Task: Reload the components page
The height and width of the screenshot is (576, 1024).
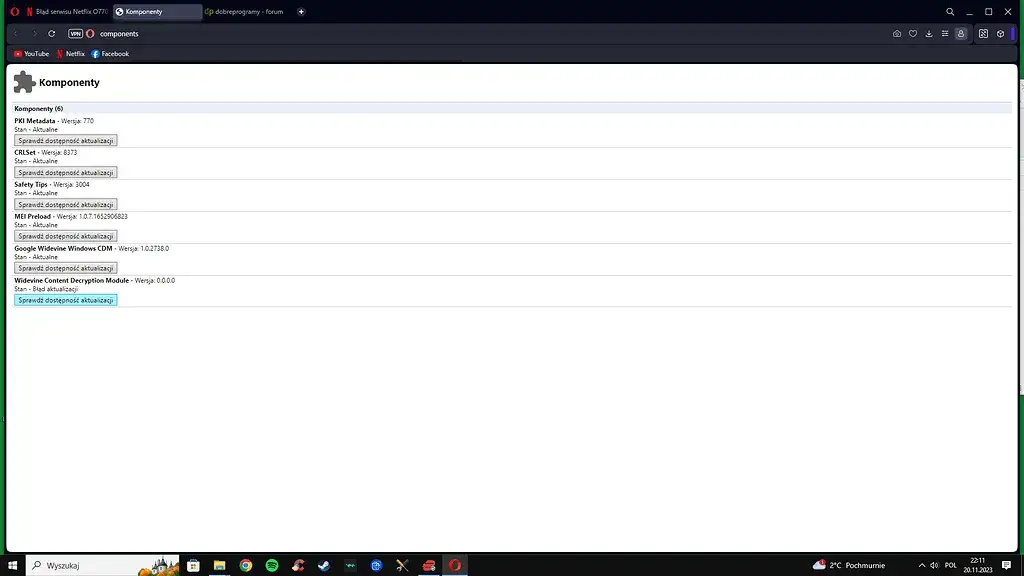Action: click(x=52, y=33)
